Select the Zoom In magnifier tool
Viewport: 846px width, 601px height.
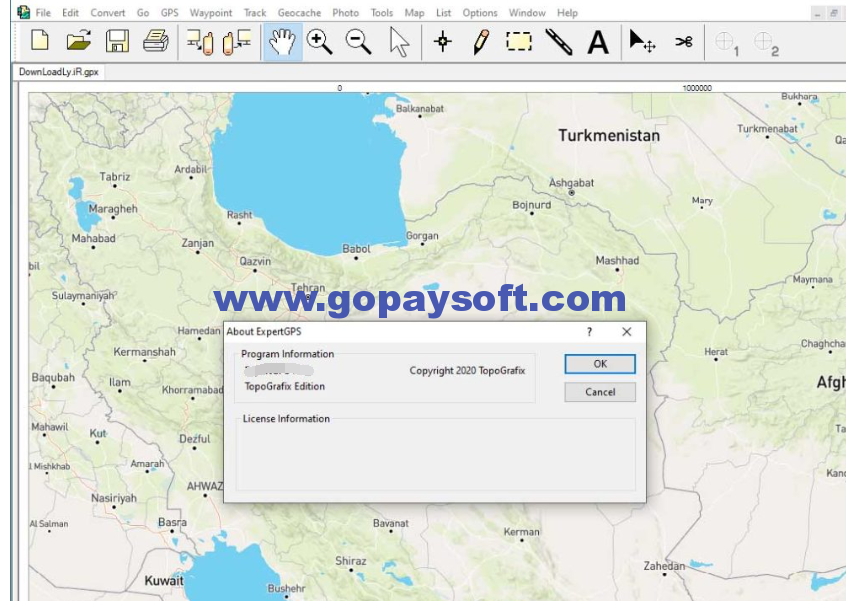coord(319,42)
